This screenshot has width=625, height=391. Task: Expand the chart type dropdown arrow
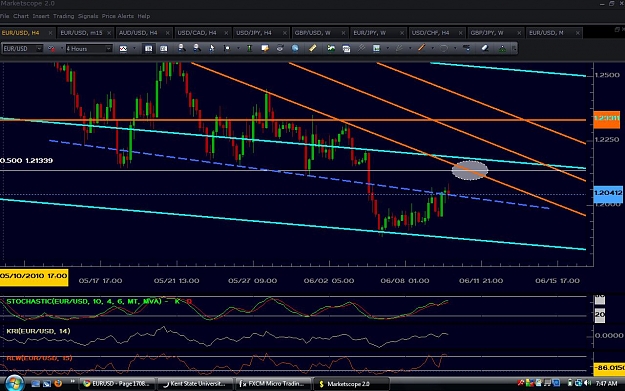point(134,49)
